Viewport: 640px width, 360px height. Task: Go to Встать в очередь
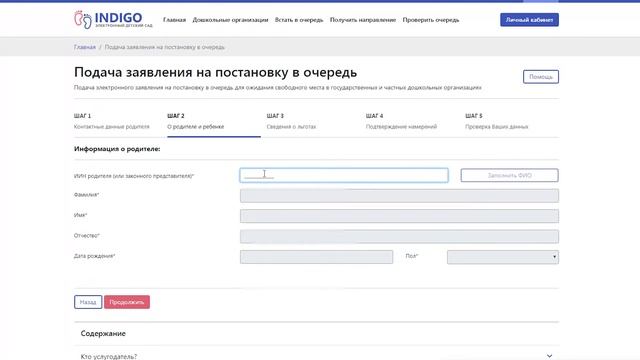pos(299,20)
